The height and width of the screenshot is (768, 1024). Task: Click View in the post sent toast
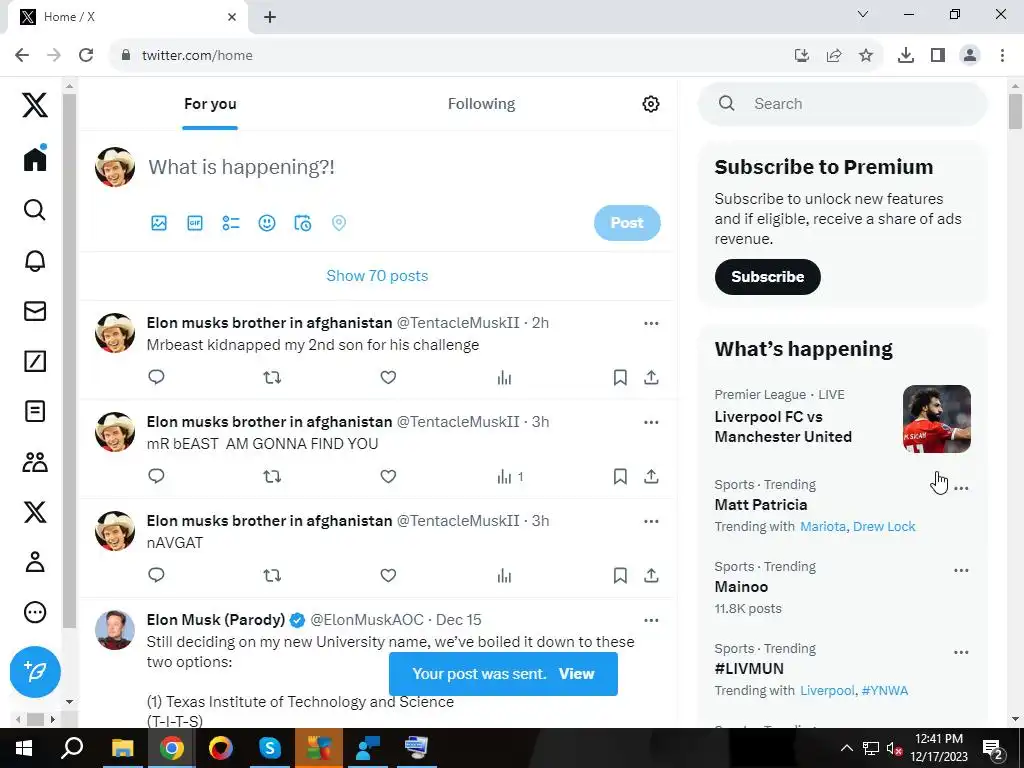[577, 674]
